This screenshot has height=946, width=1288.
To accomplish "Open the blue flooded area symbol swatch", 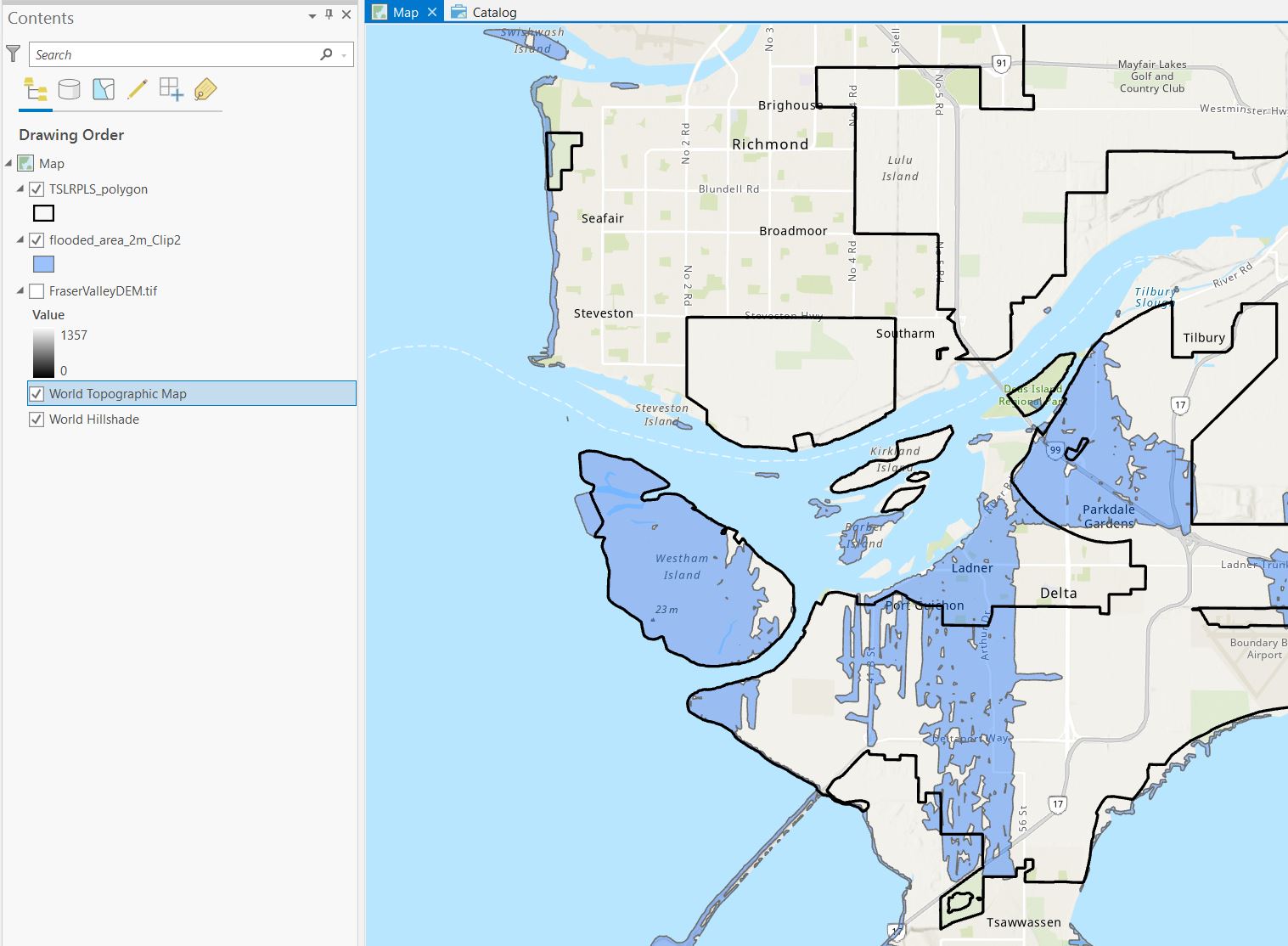I will pyautogui.click(x=43, y=264).
